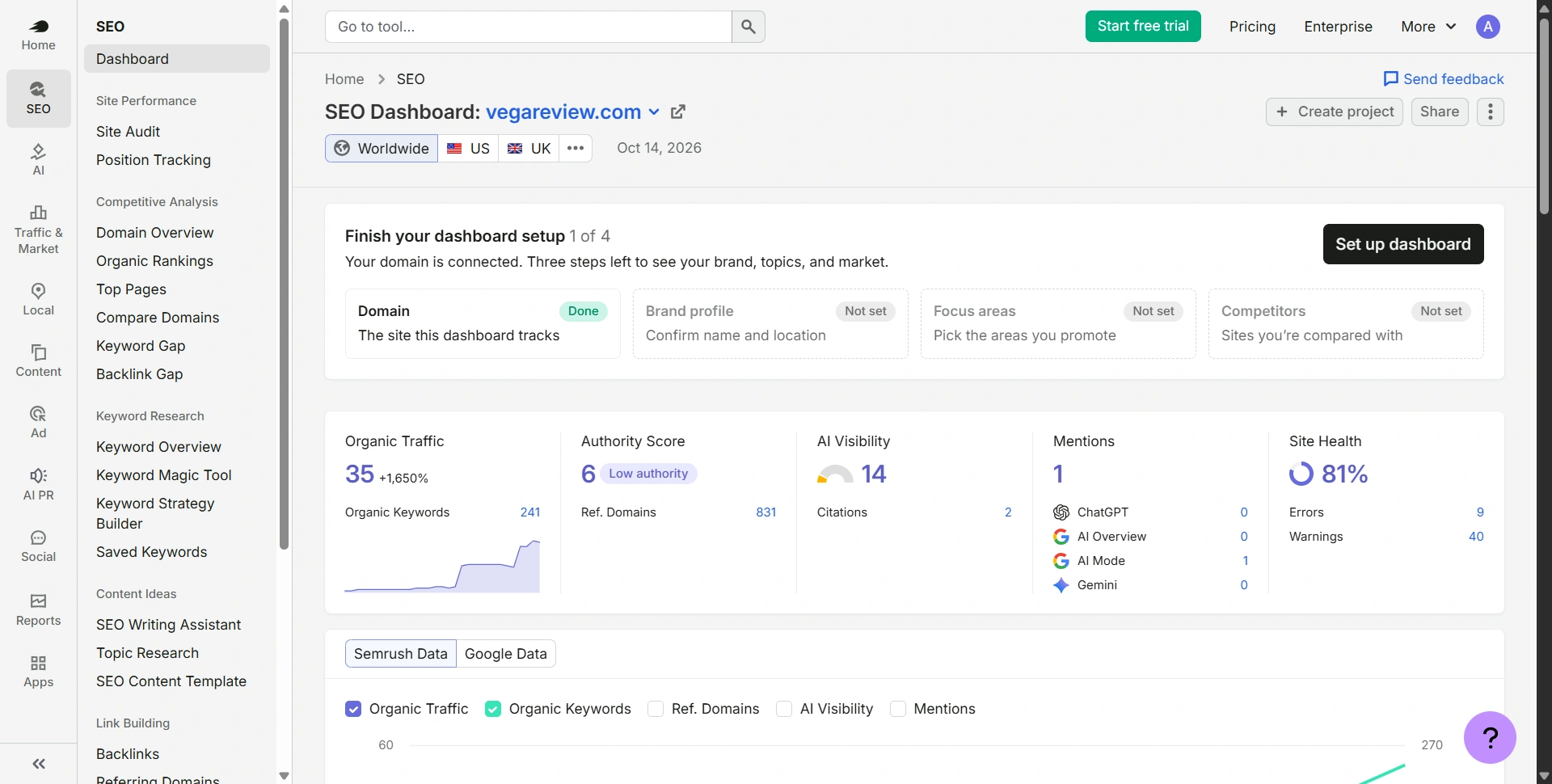Open the user avatar A
Viewport: 1552px width, 784px height.
(1487, 27)
